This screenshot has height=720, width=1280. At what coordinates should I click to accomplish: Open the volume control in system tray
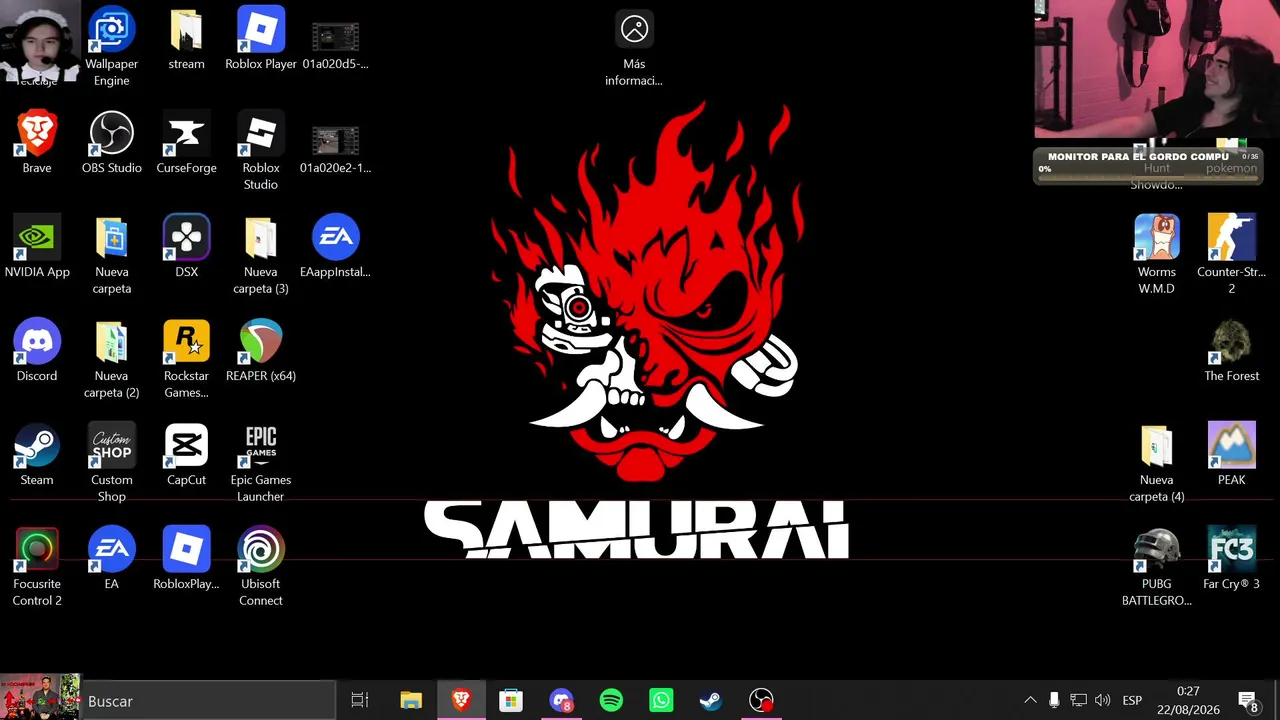click(x=1103, y=701)
